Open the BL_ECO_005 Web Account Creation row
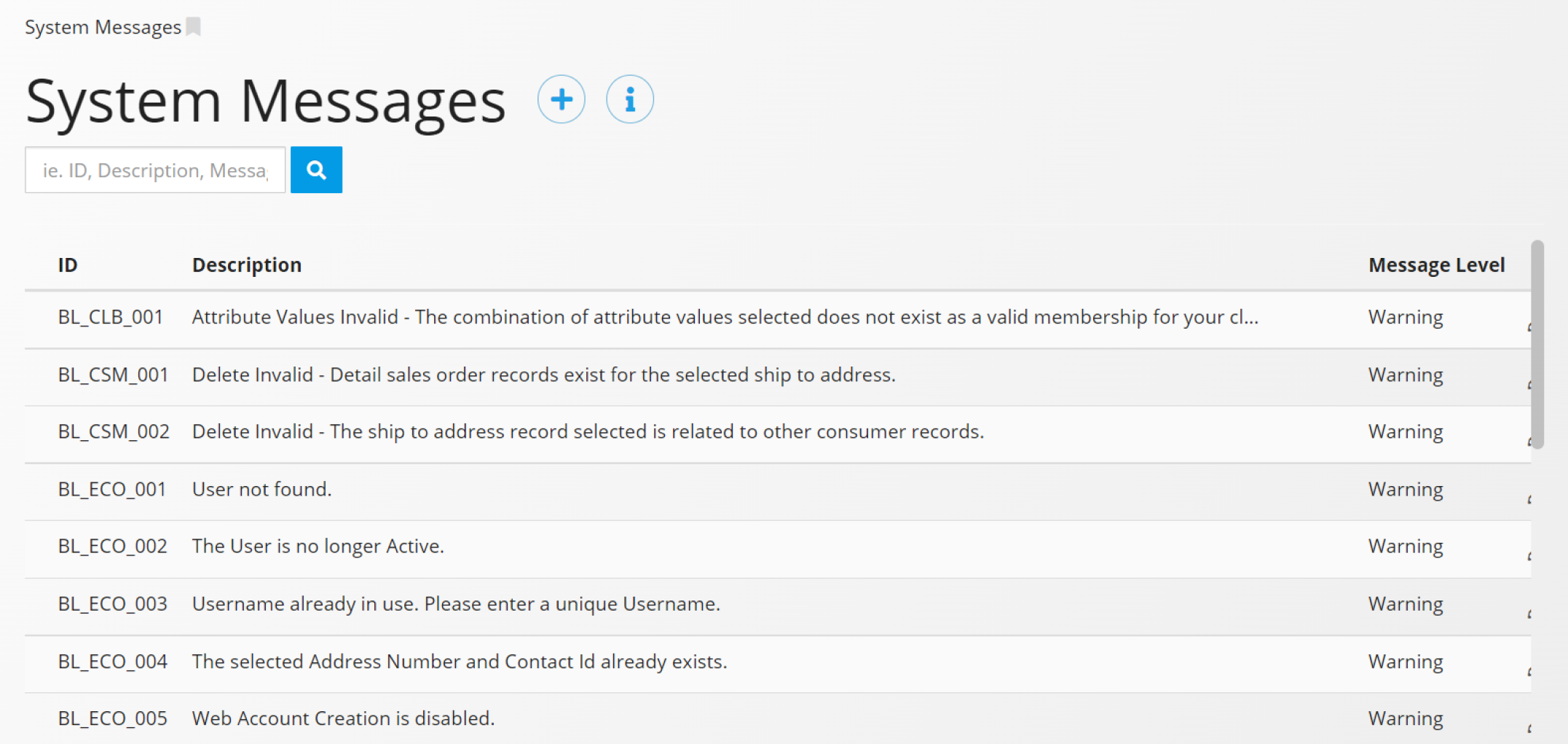The width and height of the screenshot is (1568, 744). pyautogui.click(x=778, y=718)
